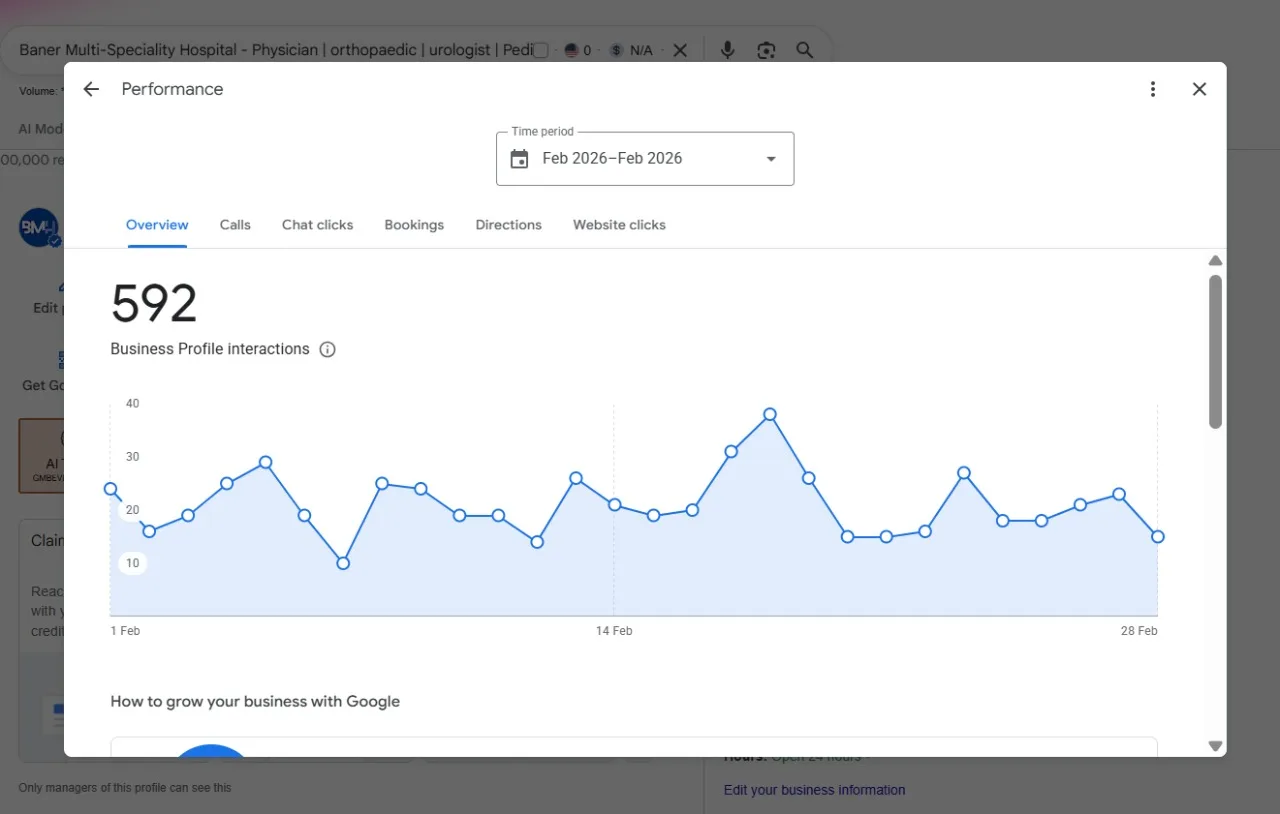Select the Directions tab
The image size is (1280, 814).
(508, 225)
